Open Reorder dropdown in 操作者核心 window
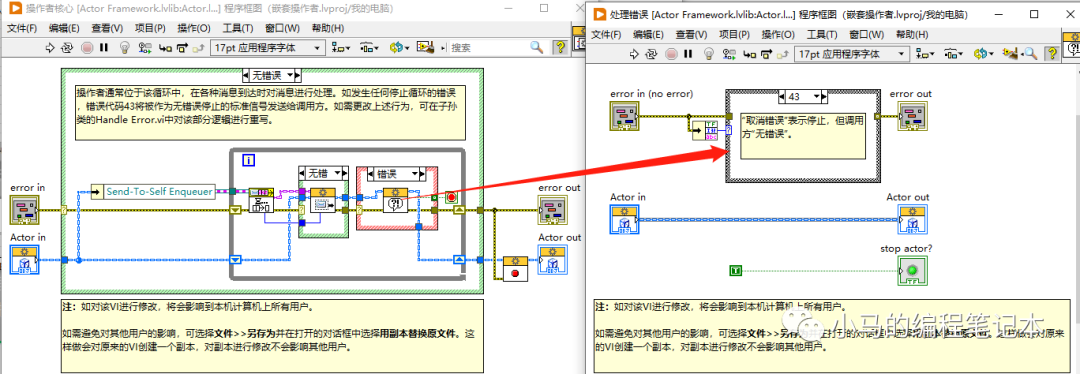The height and width of the screenshot is (374, 1080). [399, 48]
